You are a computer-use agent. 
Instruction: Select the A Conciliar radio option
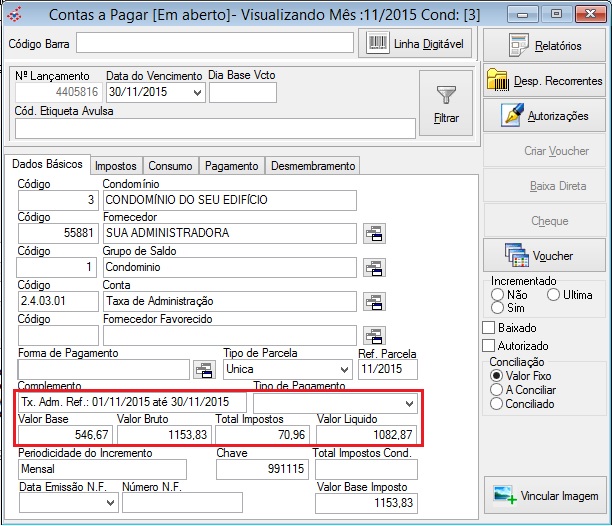pyautogui.click(x=496, y=389)
